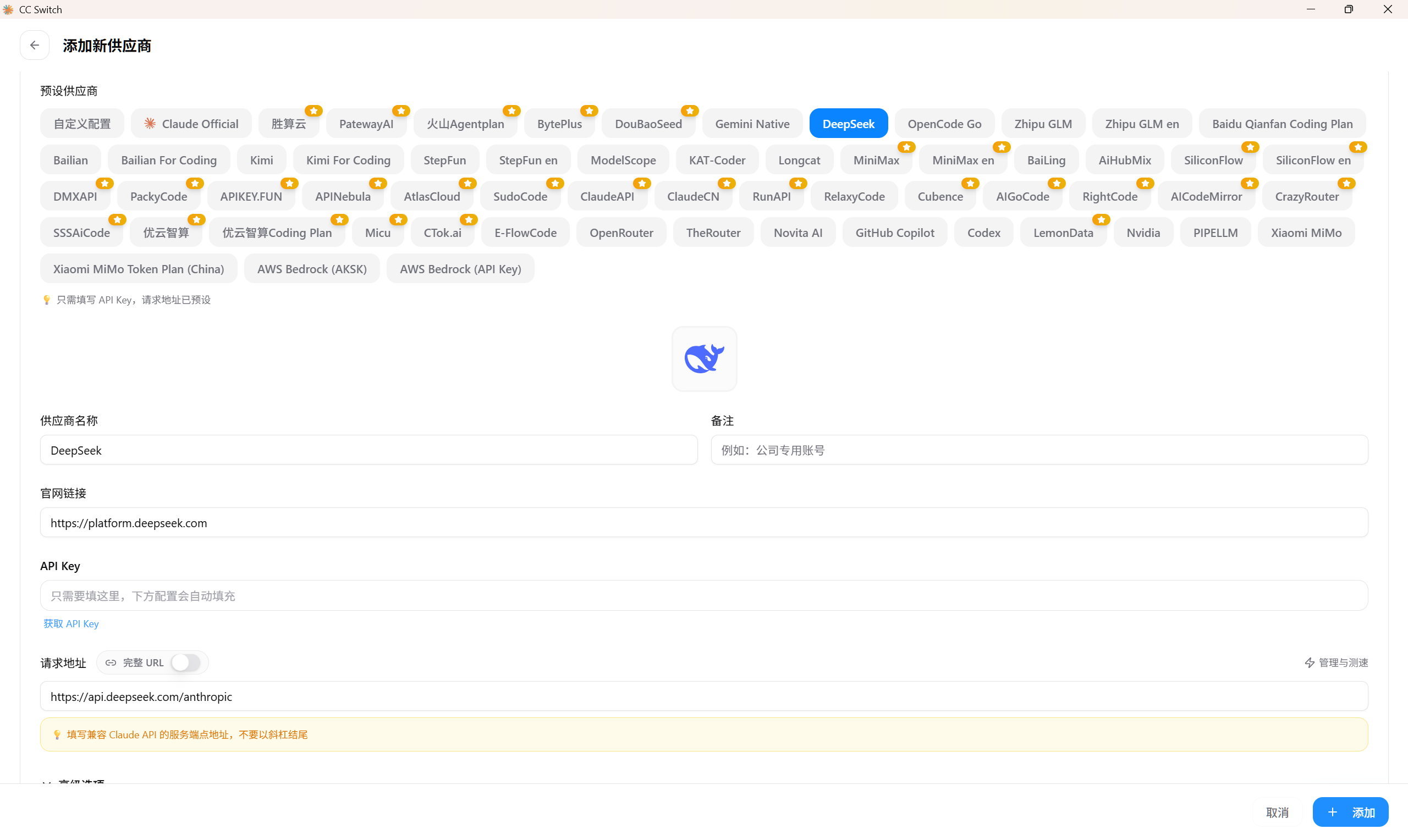Select the SSSAiCode preset
Viewport: 1408px width, 840px height.
coord(81,232)
